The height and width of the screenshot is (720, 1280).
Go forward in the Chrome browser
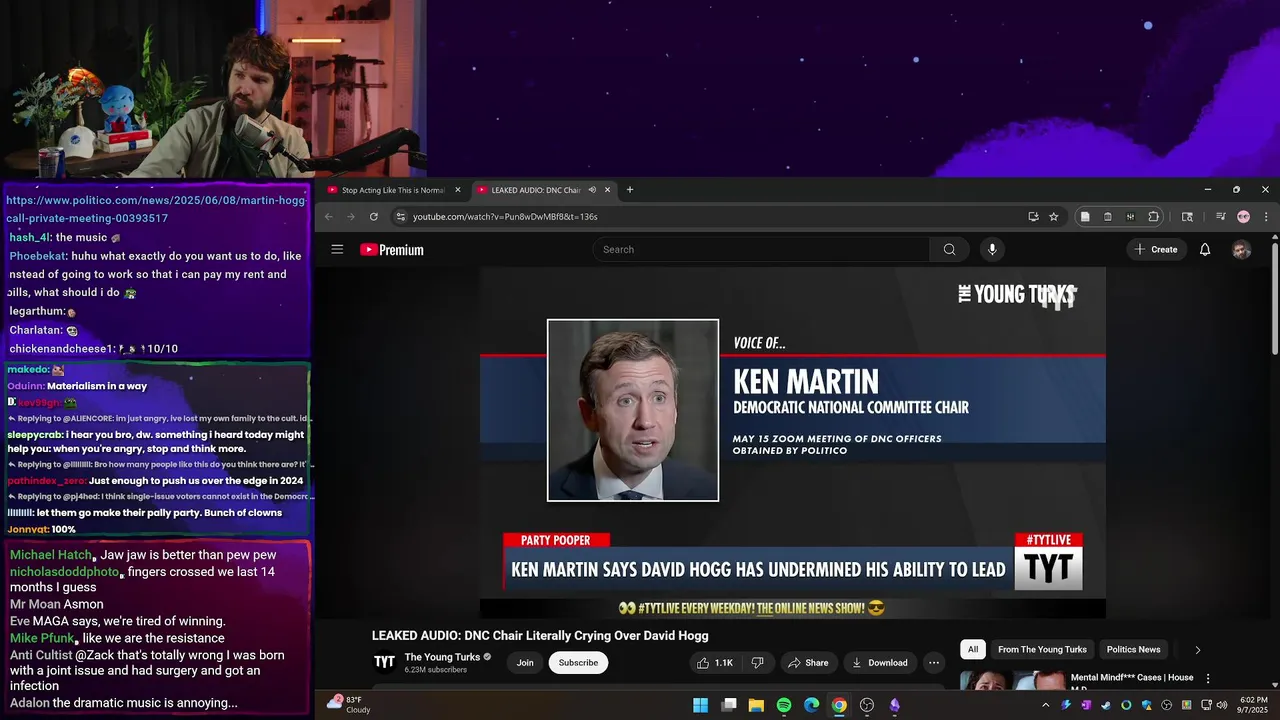tap(351, 216)
